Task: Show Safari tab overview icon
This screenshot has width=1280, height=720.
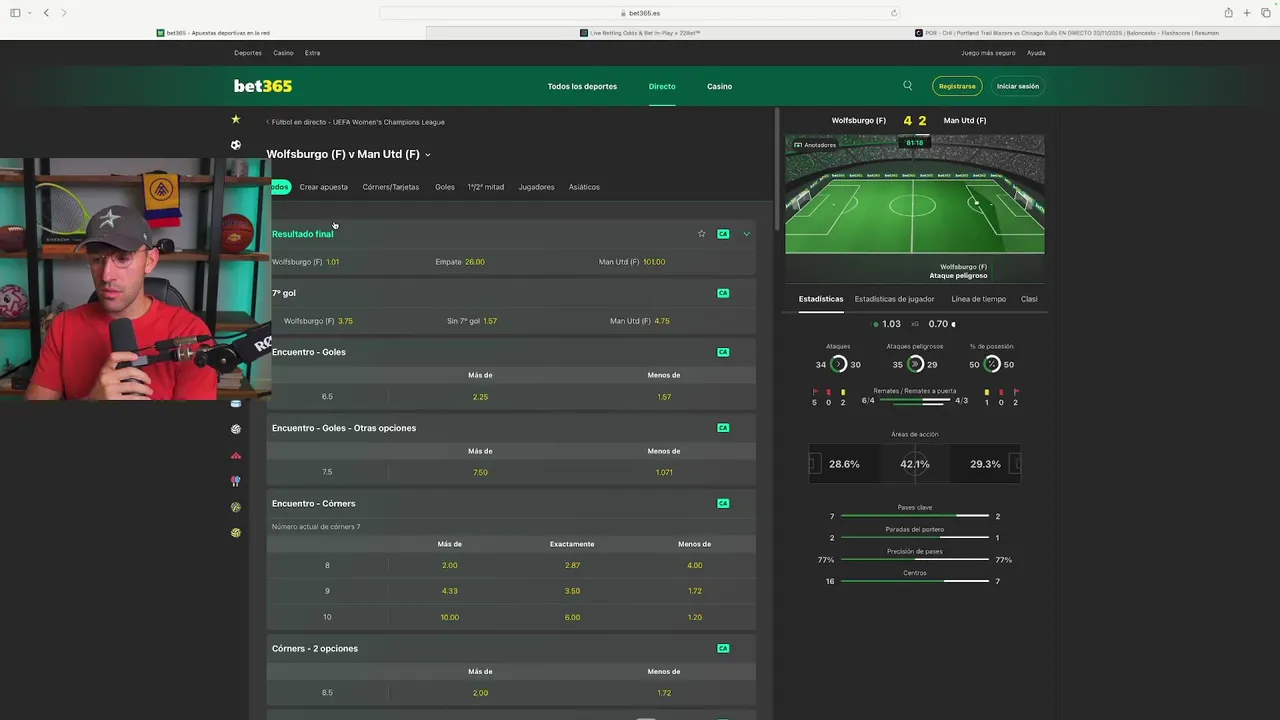Action: point(1265,13)
